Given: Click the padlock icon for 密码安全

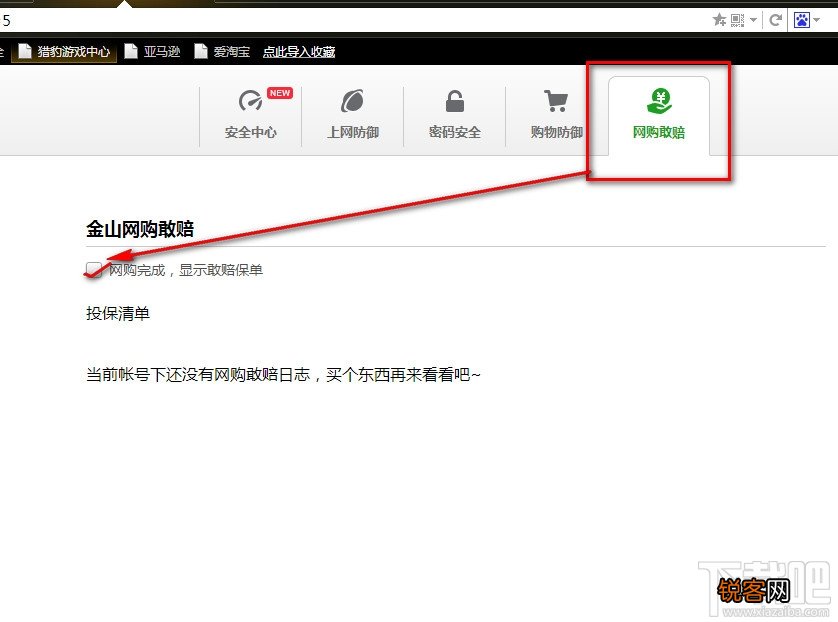Looking at the screenshot, I should pos(455,100).
